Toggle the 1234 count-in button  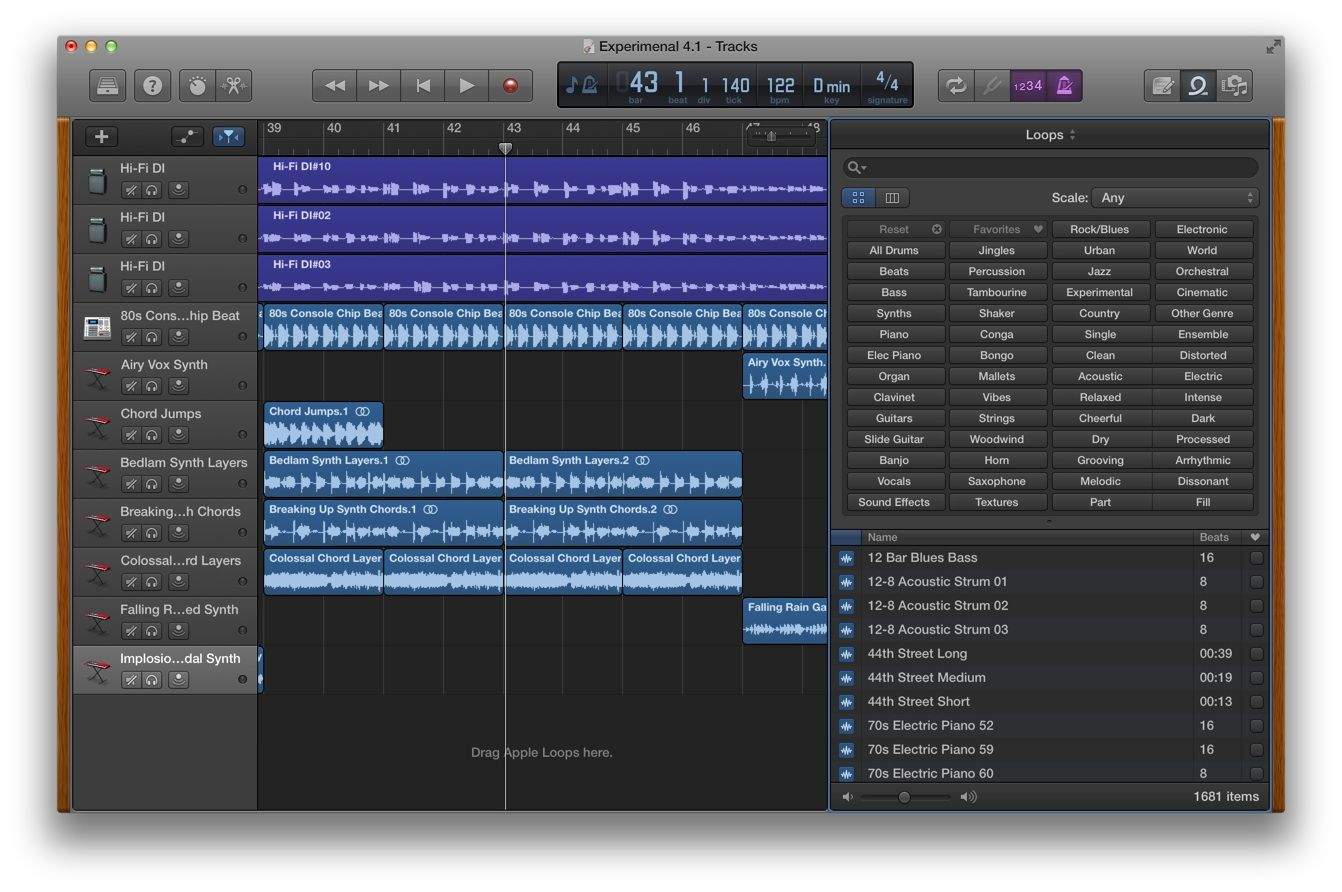coord(1028,86)
